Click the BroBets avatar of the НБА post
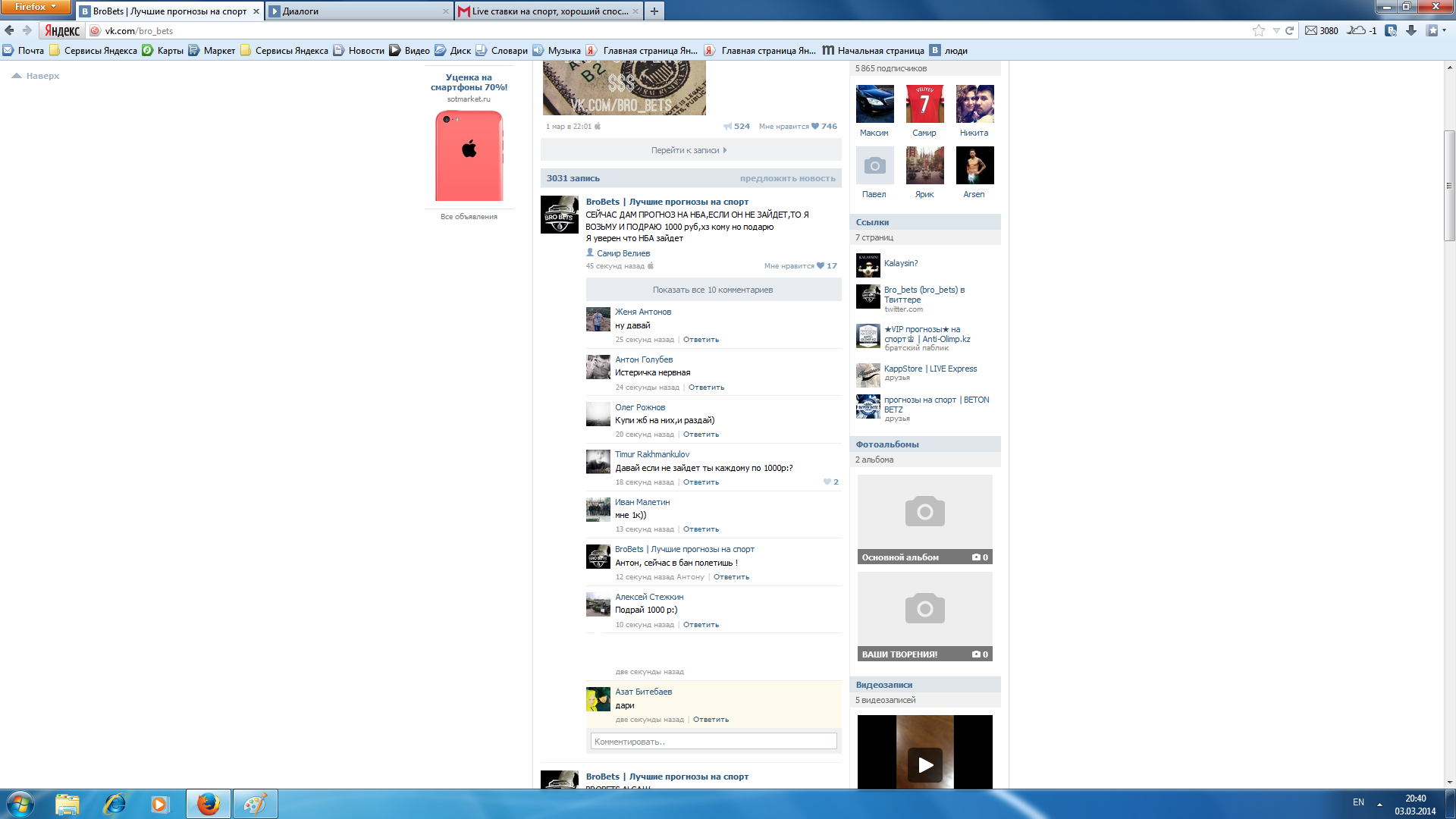The image size is (1456, 819). 560,215
